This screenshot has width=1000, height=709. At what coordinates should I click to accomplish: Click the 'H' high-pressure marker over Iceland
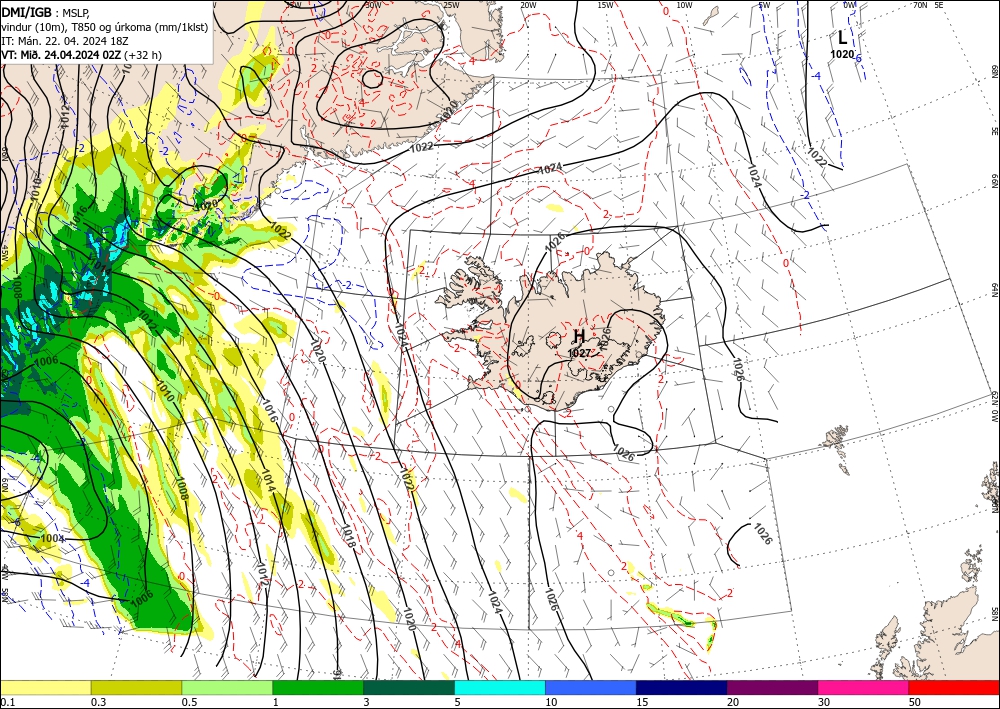tap(579, 336)
